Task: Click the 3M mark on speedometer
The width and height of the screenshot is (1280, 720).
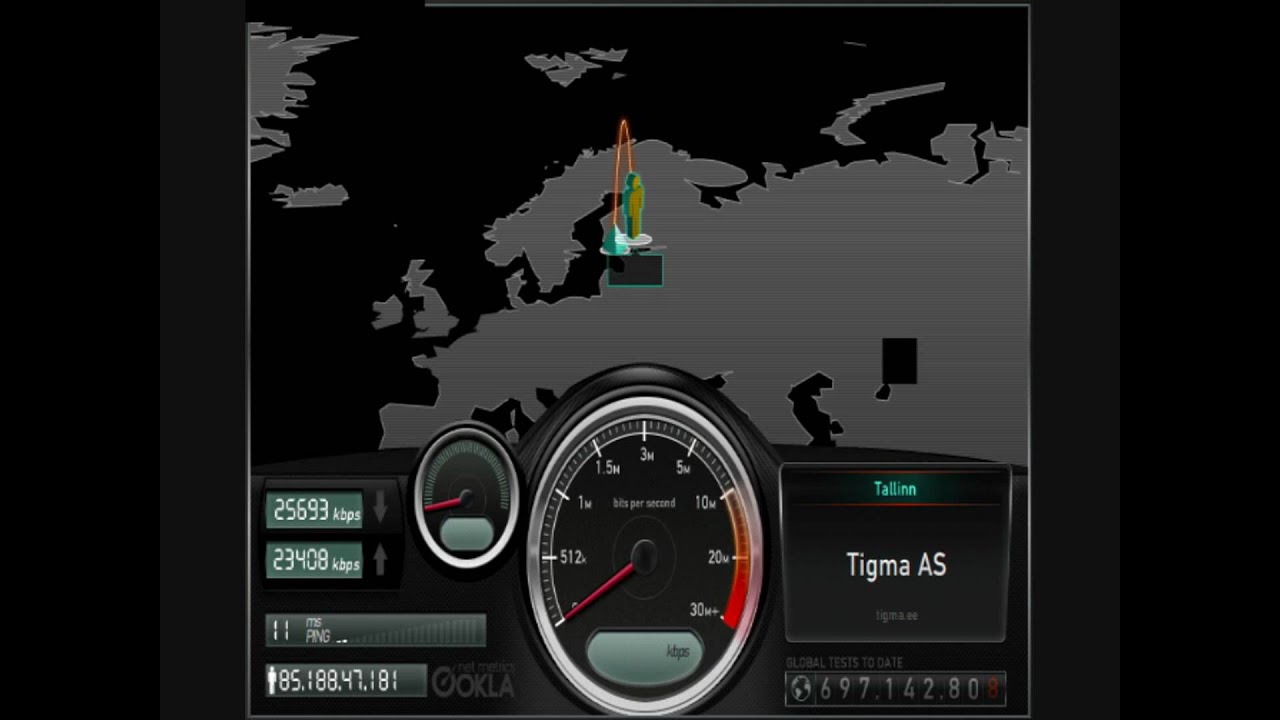Action: (647, 455)
